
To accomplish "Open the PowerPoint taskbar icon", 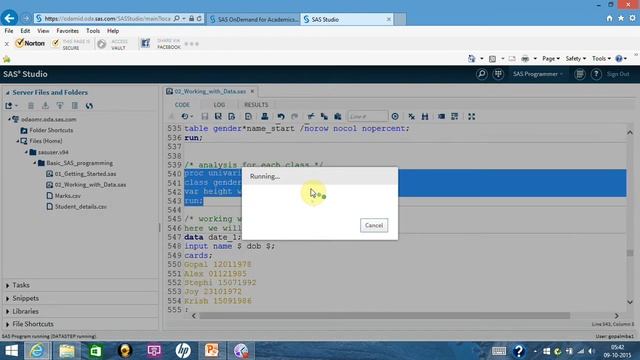I will 211,351.
